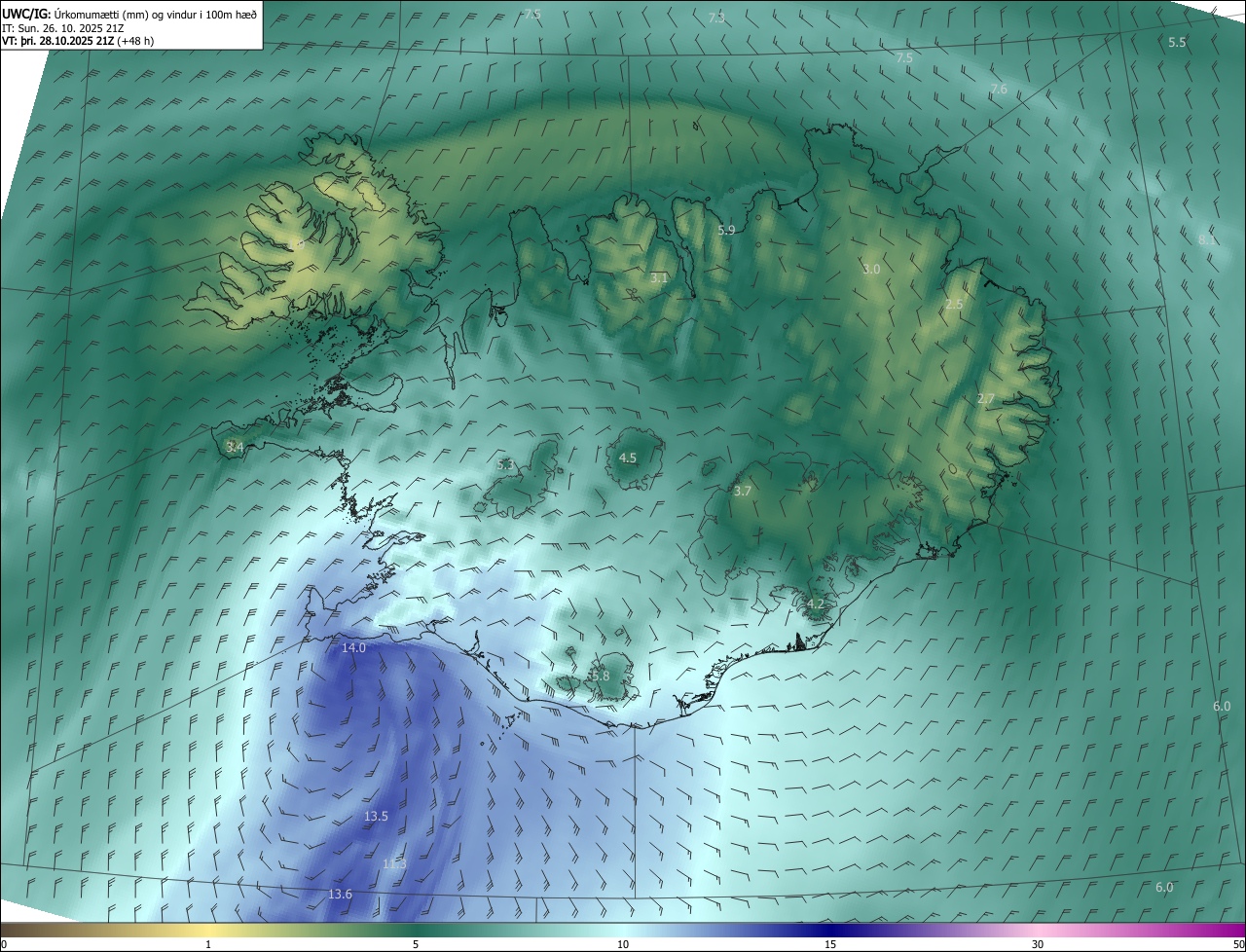Click the 1 tick on the color scale

209,945
